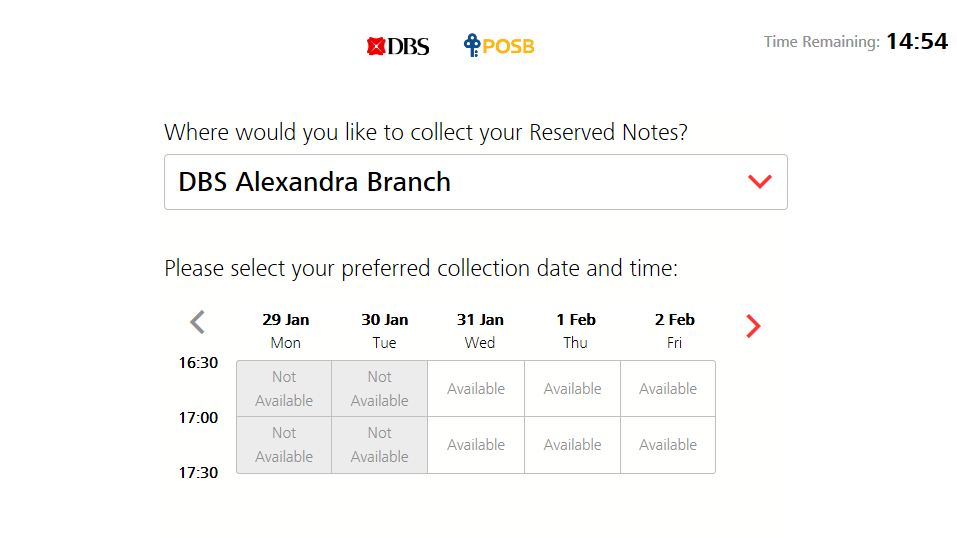Click the POSB logo
The height and width of the screenshot is (538, 957).
click(x=499, y=45)
